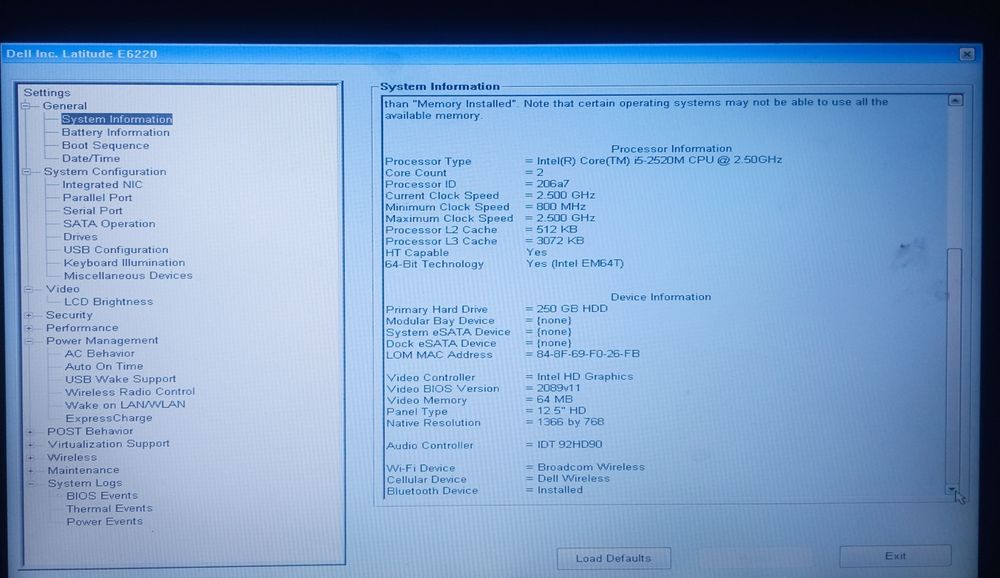Expand the Performance tree node
The image size is (1000, 578).
tap(29, 328)
